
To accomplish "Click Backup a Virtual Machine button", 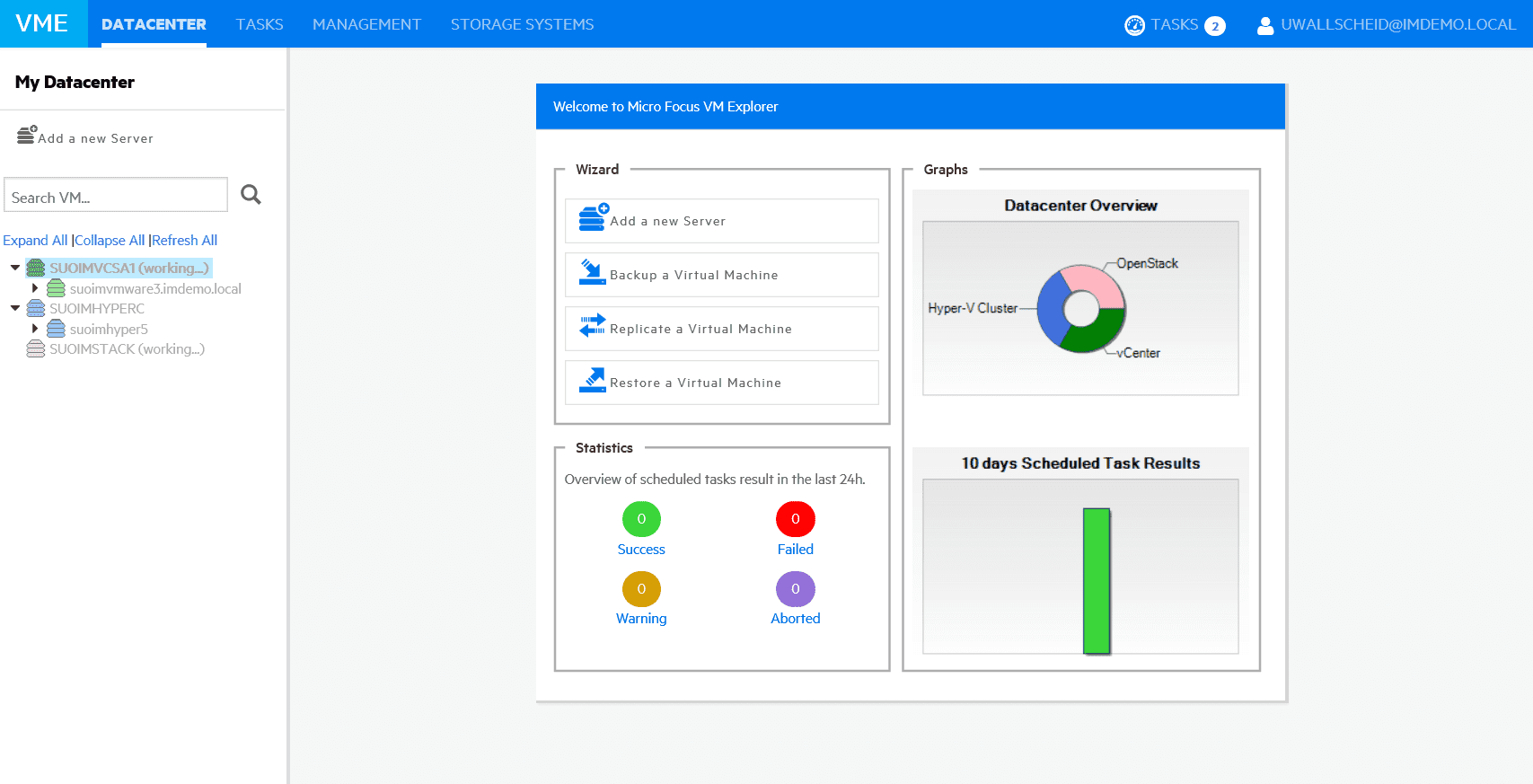I will coord(722,275).
